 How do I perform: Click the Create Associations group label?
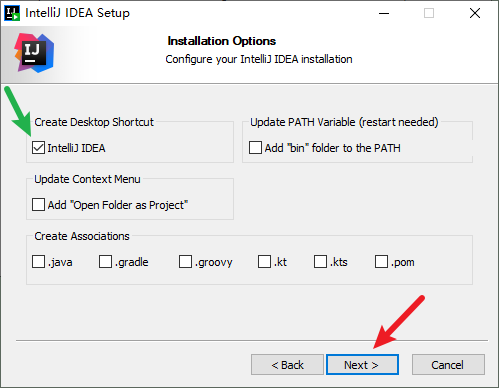pos(82,236)
